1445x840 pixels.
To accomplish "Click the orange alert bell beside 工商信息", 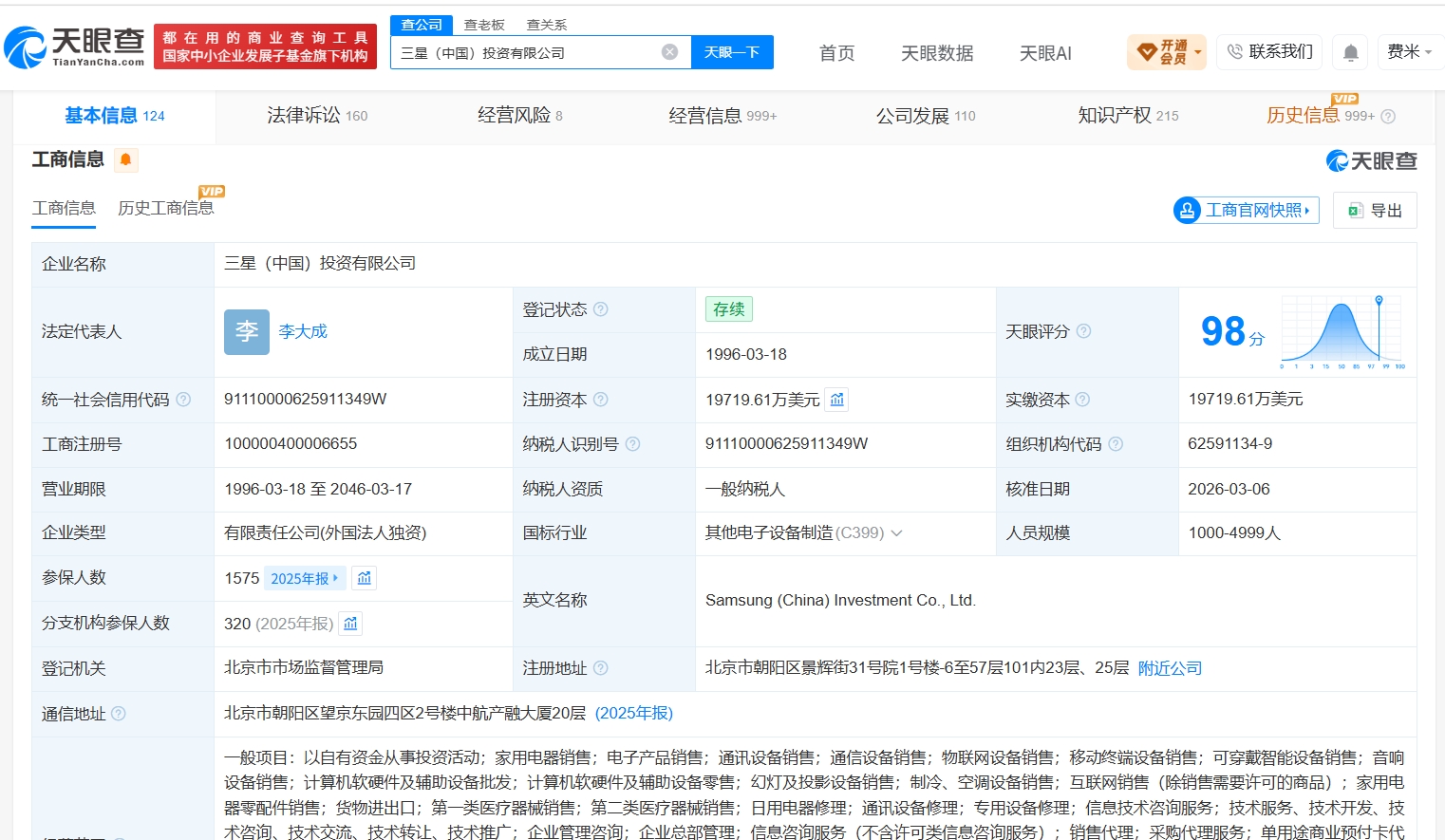I will tap(125, 159).
